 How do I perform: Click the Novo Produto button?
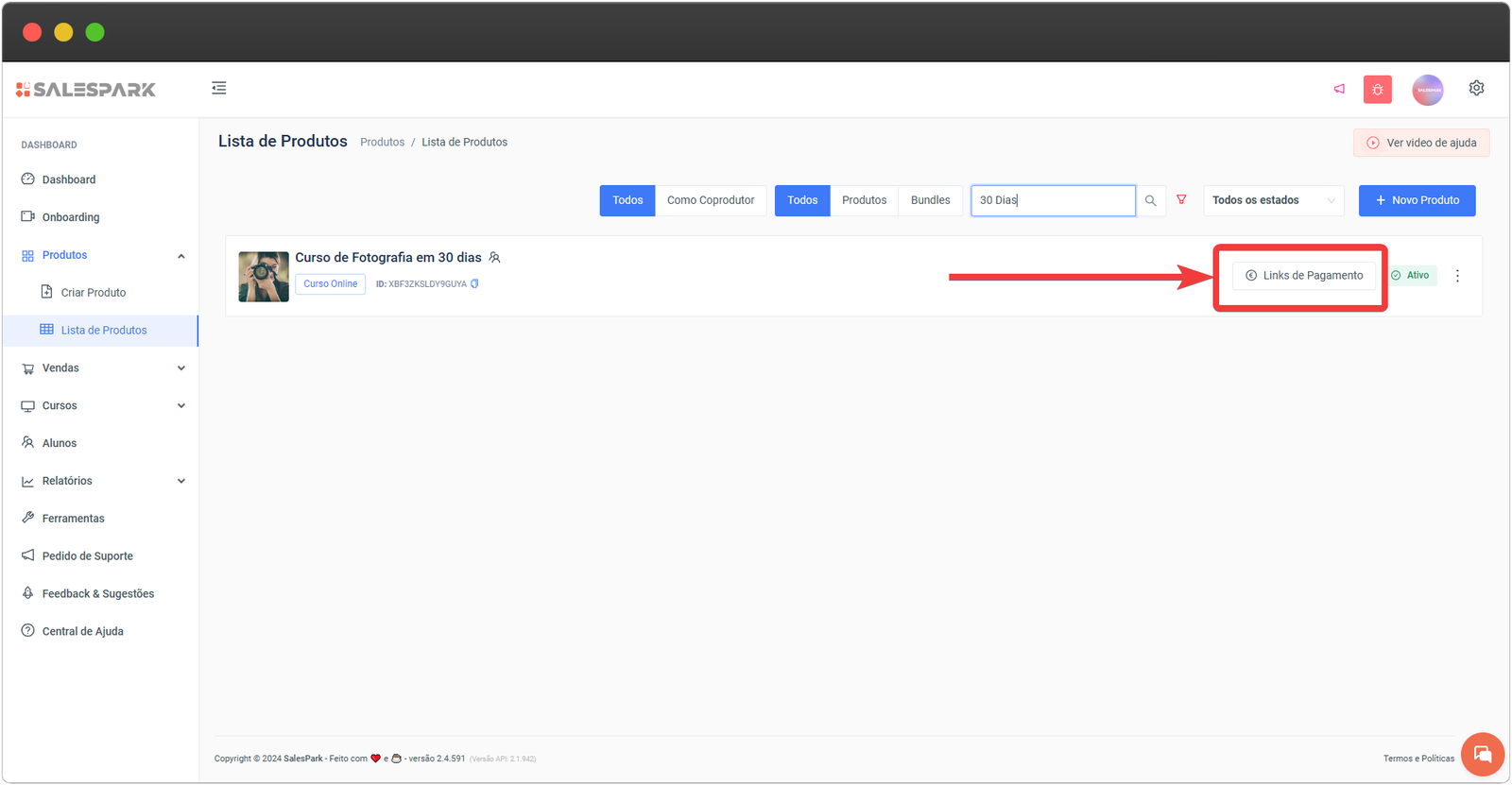pos(1417,200)
